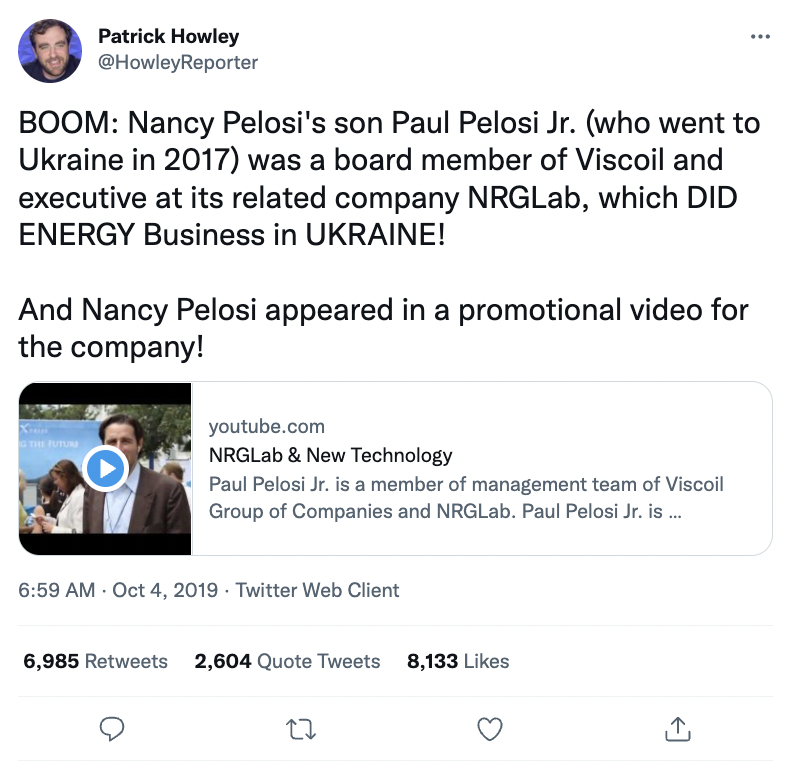Click the @HowleyReporter handle
The width and height of the screenshot is (794, 762).
pyautogui.click(x=177, y=62)
